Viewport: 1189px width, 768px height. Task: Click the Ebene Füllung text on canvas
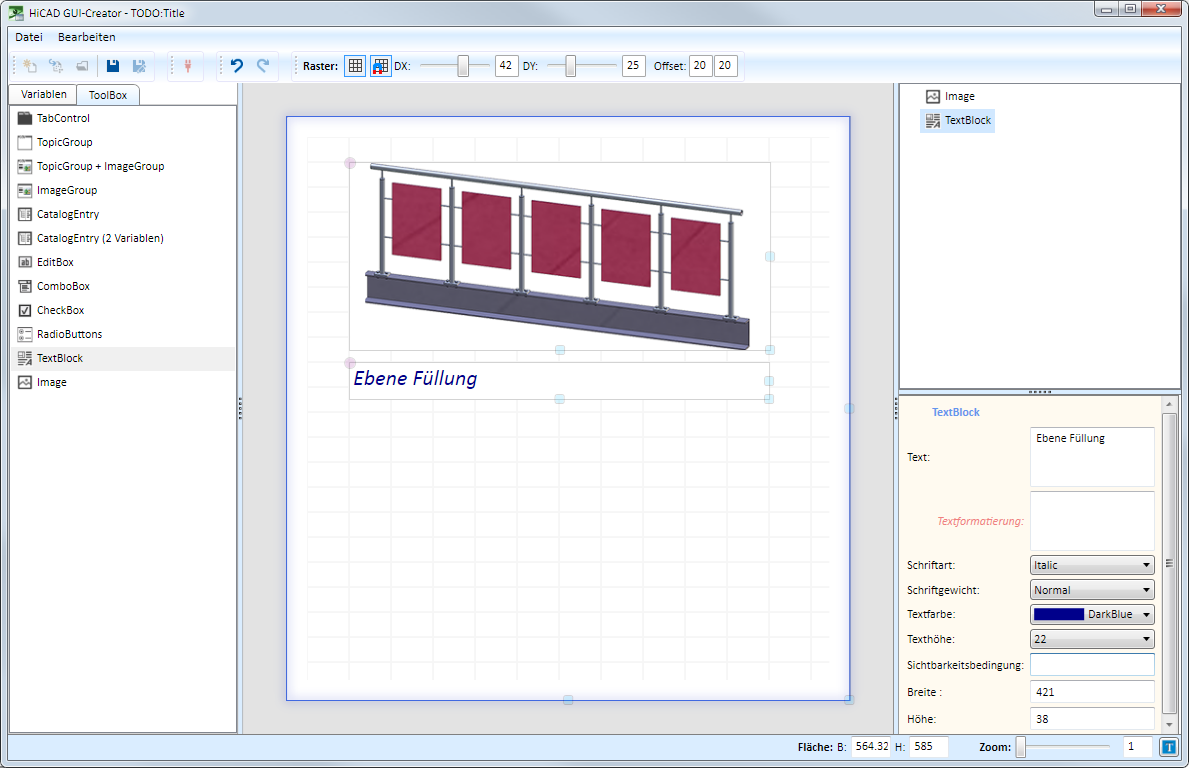coord(415,379)
